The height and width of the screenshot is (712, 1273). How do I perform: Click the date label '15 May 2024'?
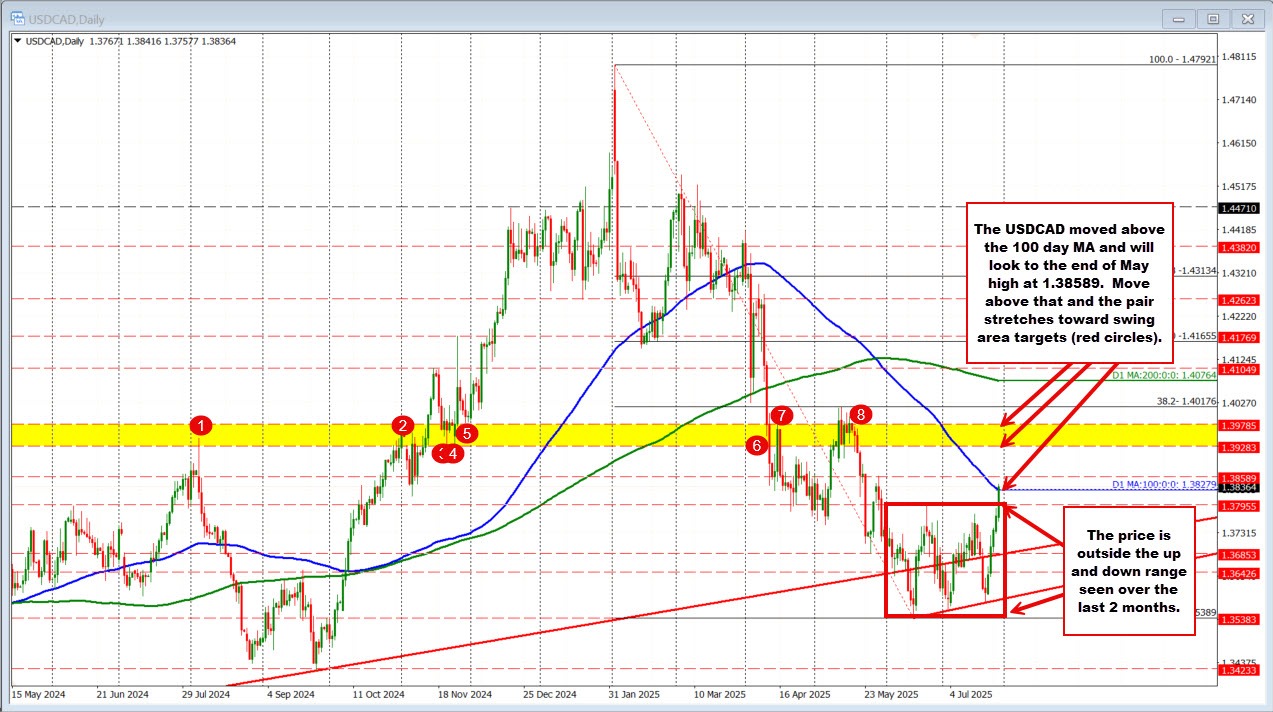(38, 692)
